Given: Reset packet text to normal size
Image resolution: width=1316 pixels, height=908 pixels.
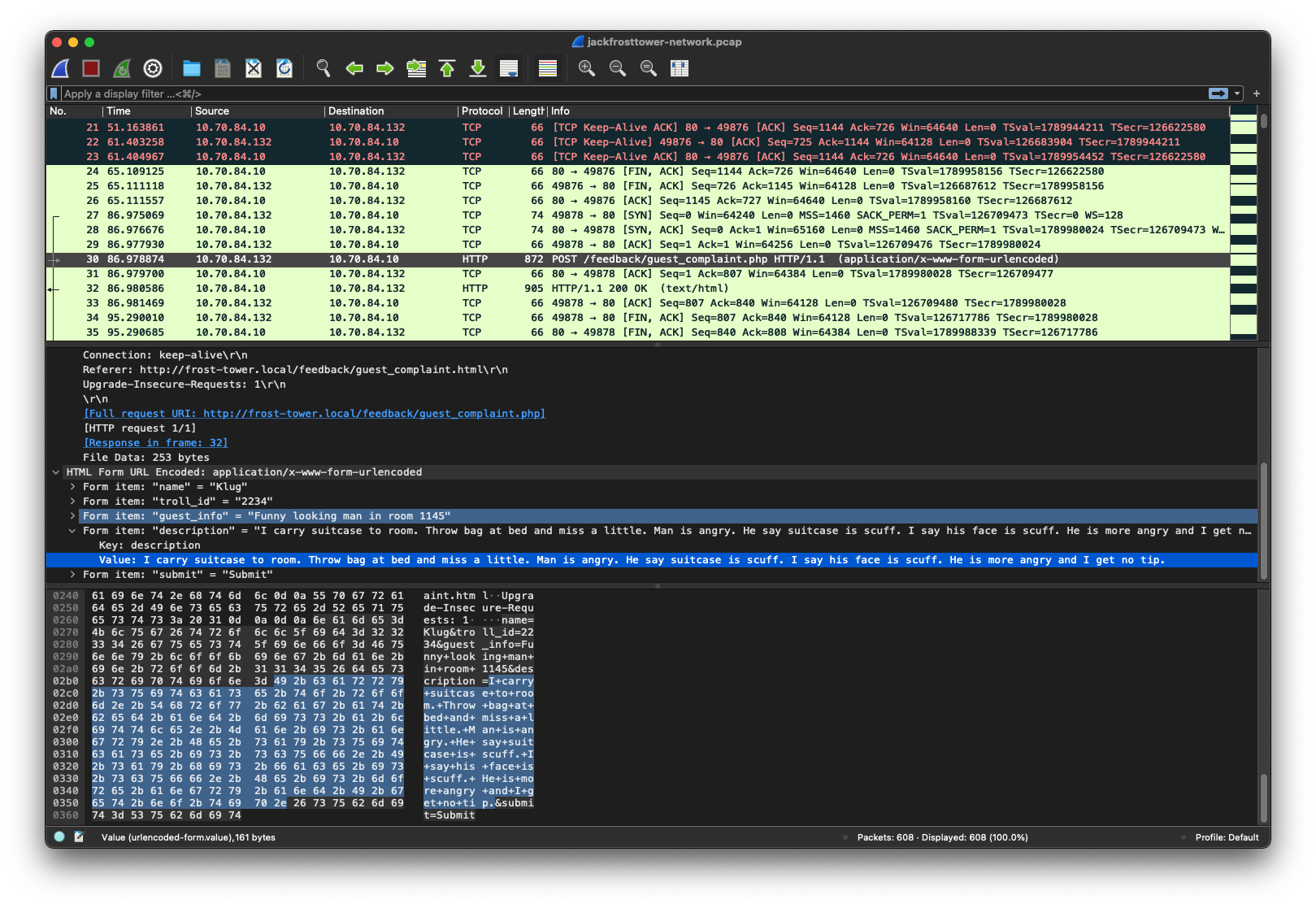Looking at the screenshot, I should pos(649,68).
